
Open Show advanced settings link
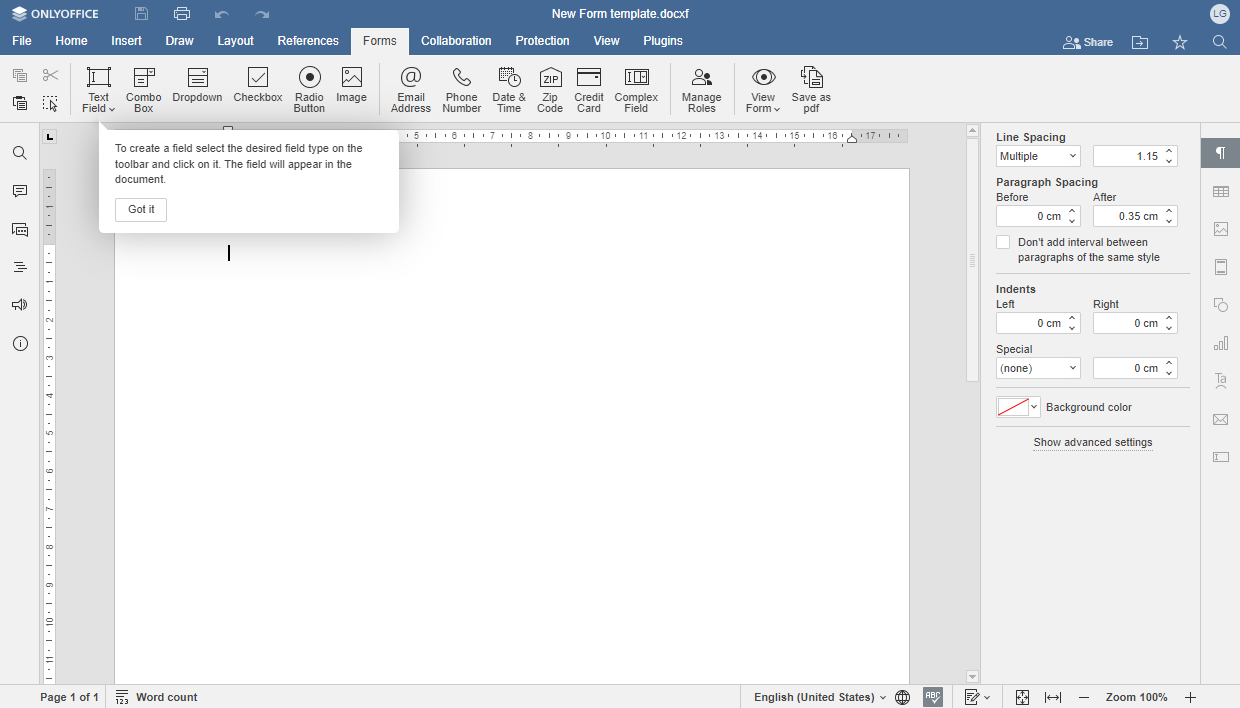[x=1093, y=442]
